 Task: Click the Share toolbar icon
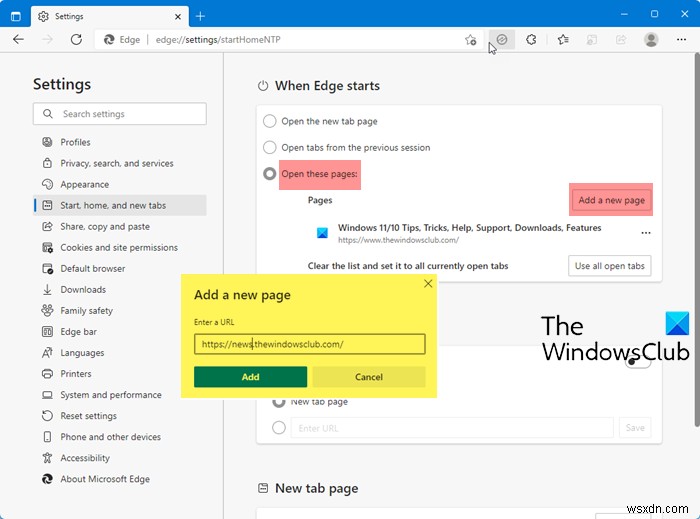click(621, 40)
